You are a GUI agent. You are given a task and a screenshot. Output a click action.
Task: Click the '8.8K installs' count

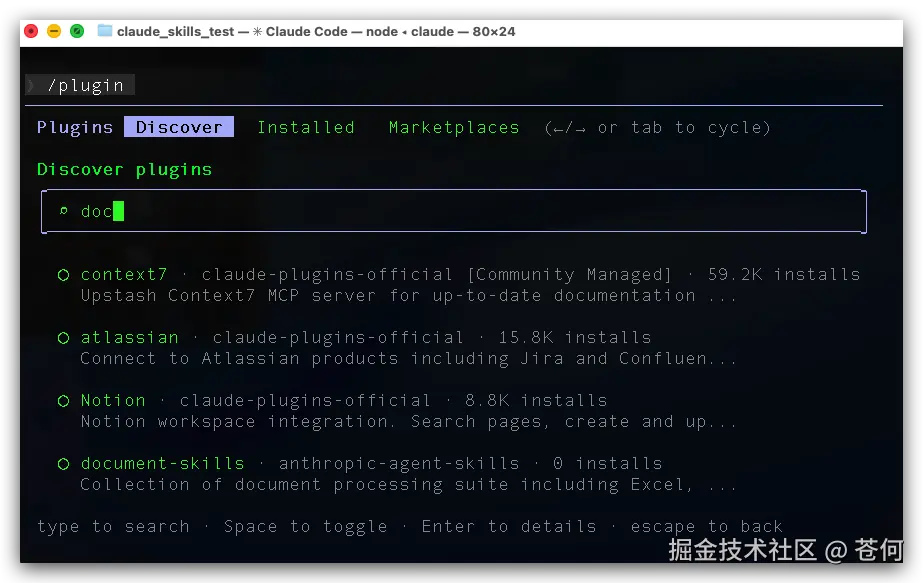coord(536,400)
